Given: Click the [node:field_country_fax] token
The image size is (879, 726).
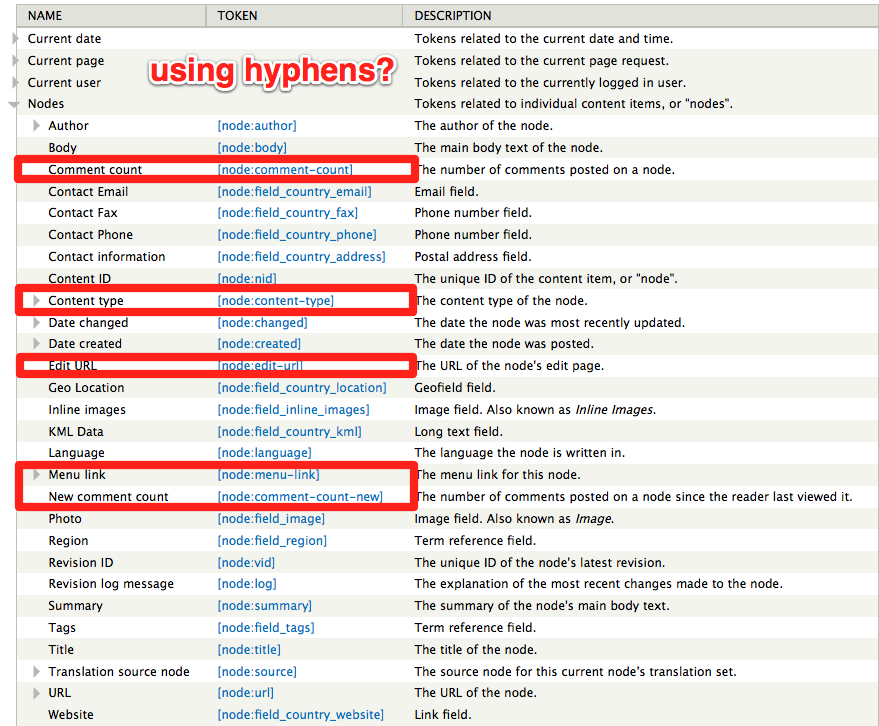Looking at the screenshot, I should click(288, 213).
